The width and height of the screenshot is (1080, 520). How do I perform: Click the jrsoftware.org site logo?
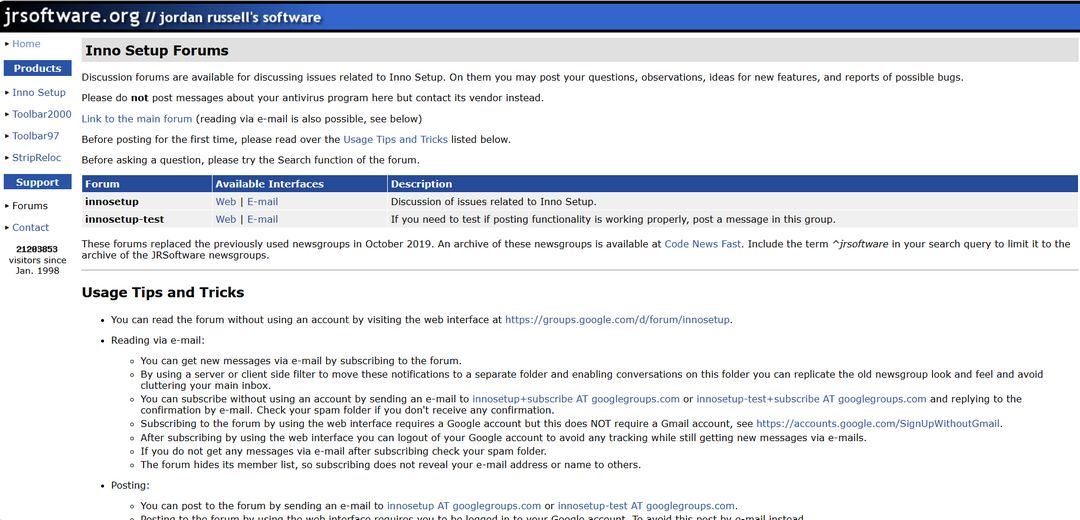(70, 16)
